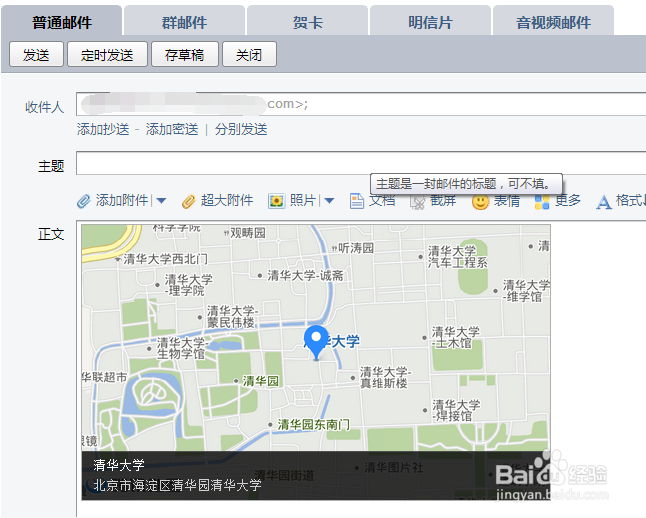Switch to the 普通邮件 tab
The width and height of the screenshot is (646, 518).
[61, 21]
